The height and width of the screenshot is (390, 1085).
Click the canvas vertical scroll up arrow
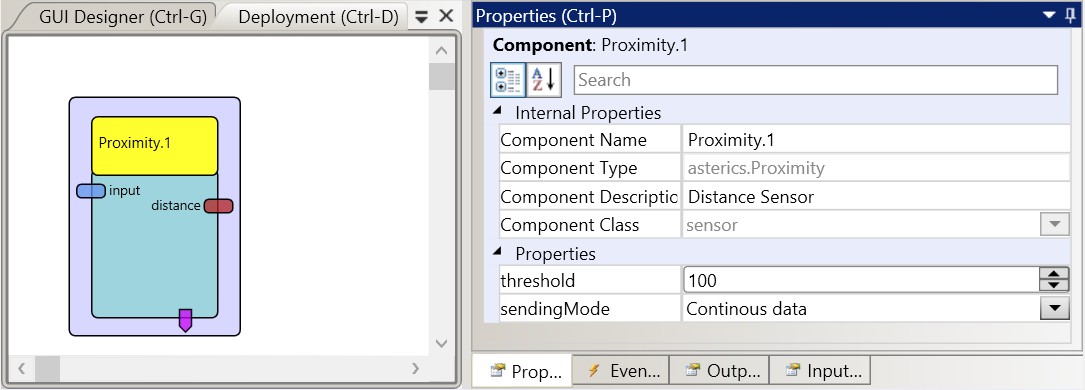pos(441,50)
